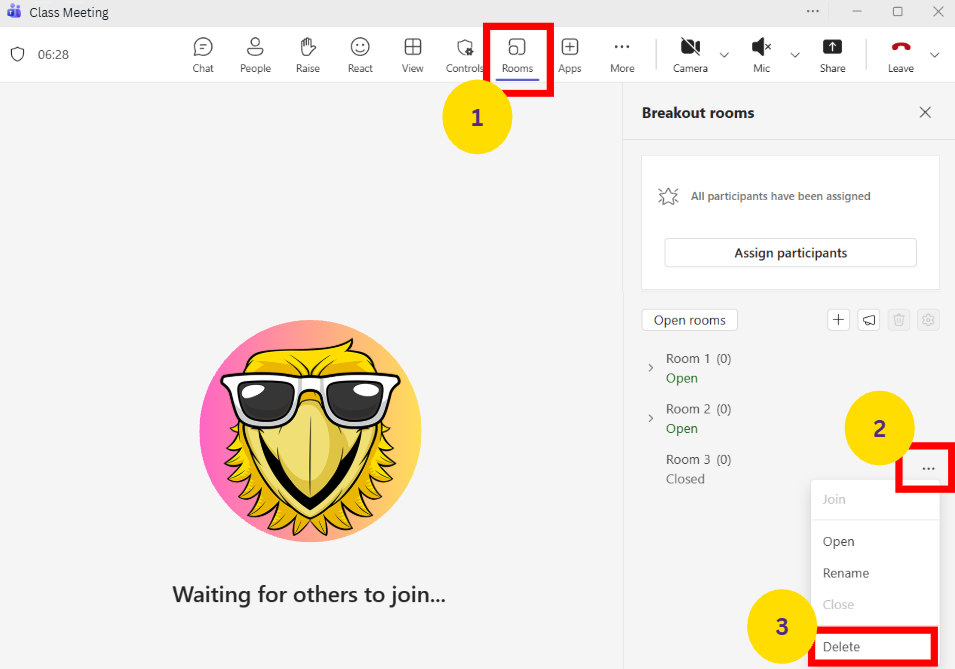Select Delete from the room menu
Image resolution: width=955 pixels, height=669 pixels.
click(x=841, y=647)
